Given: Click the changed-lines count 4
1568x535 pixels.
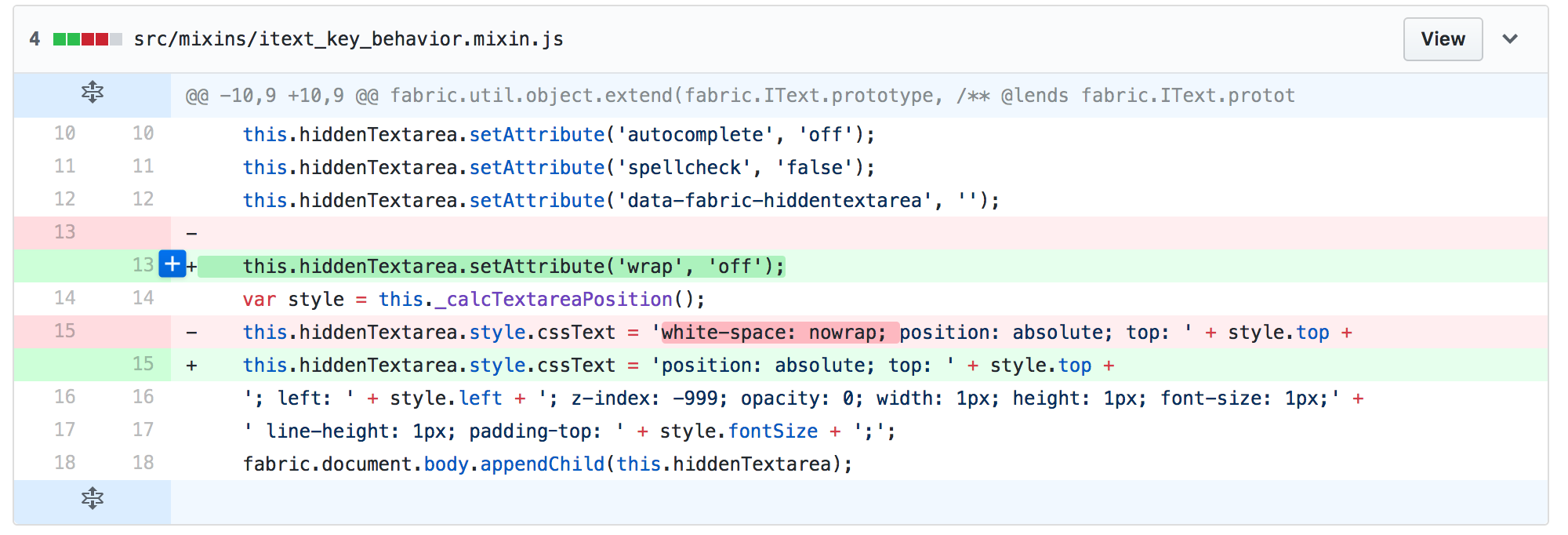Looking at the screenshot, I should (x=34, y=39).
